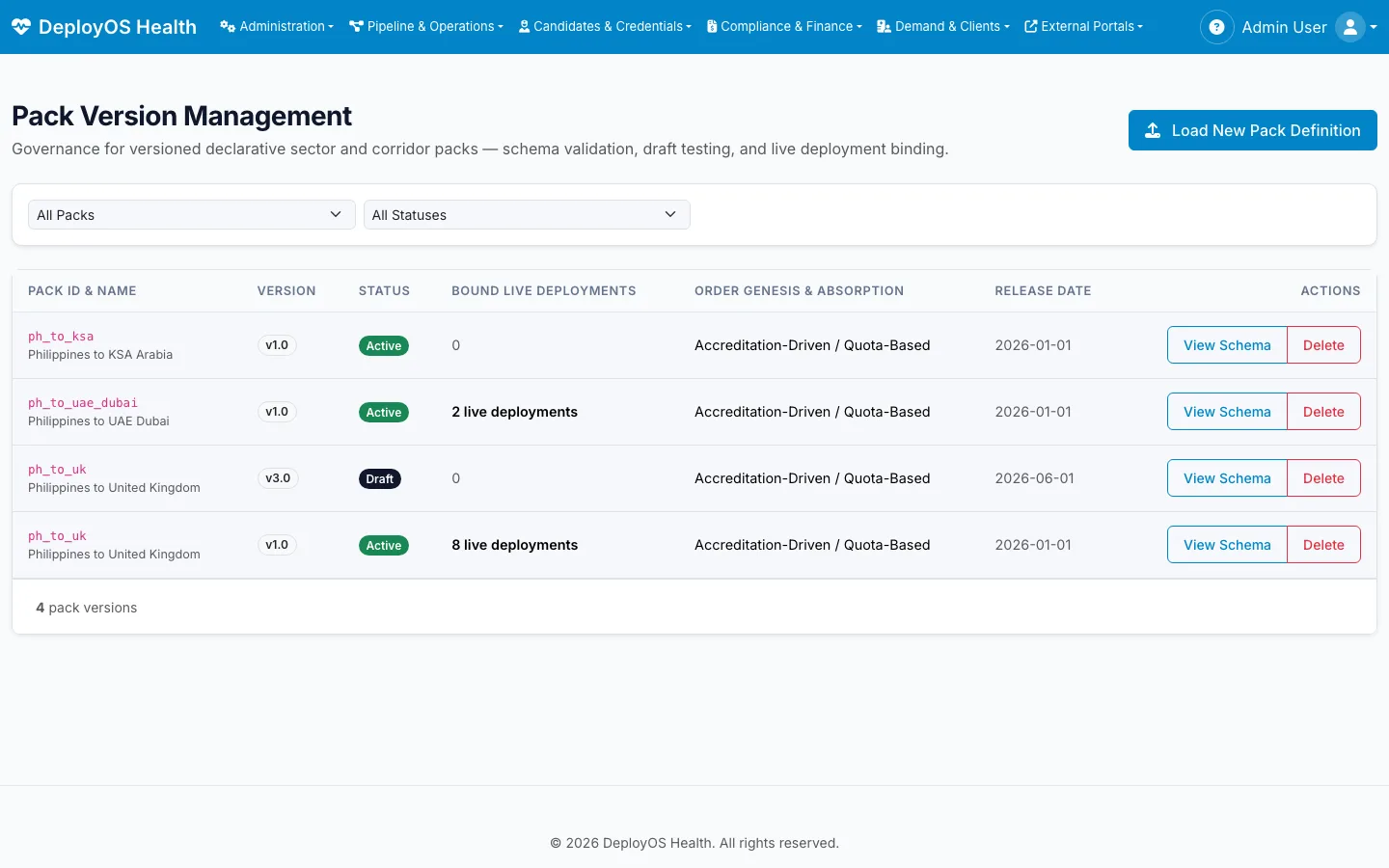Image resolution: width=1389 pixels, height=868 pixels.
Task: Click '8 live deployments' text
Action: [x=514, y=545]
